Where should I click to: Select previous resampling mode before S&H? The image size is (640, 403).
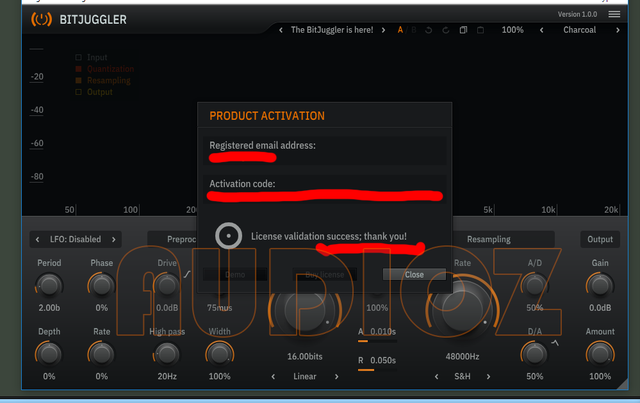[436, 376]
